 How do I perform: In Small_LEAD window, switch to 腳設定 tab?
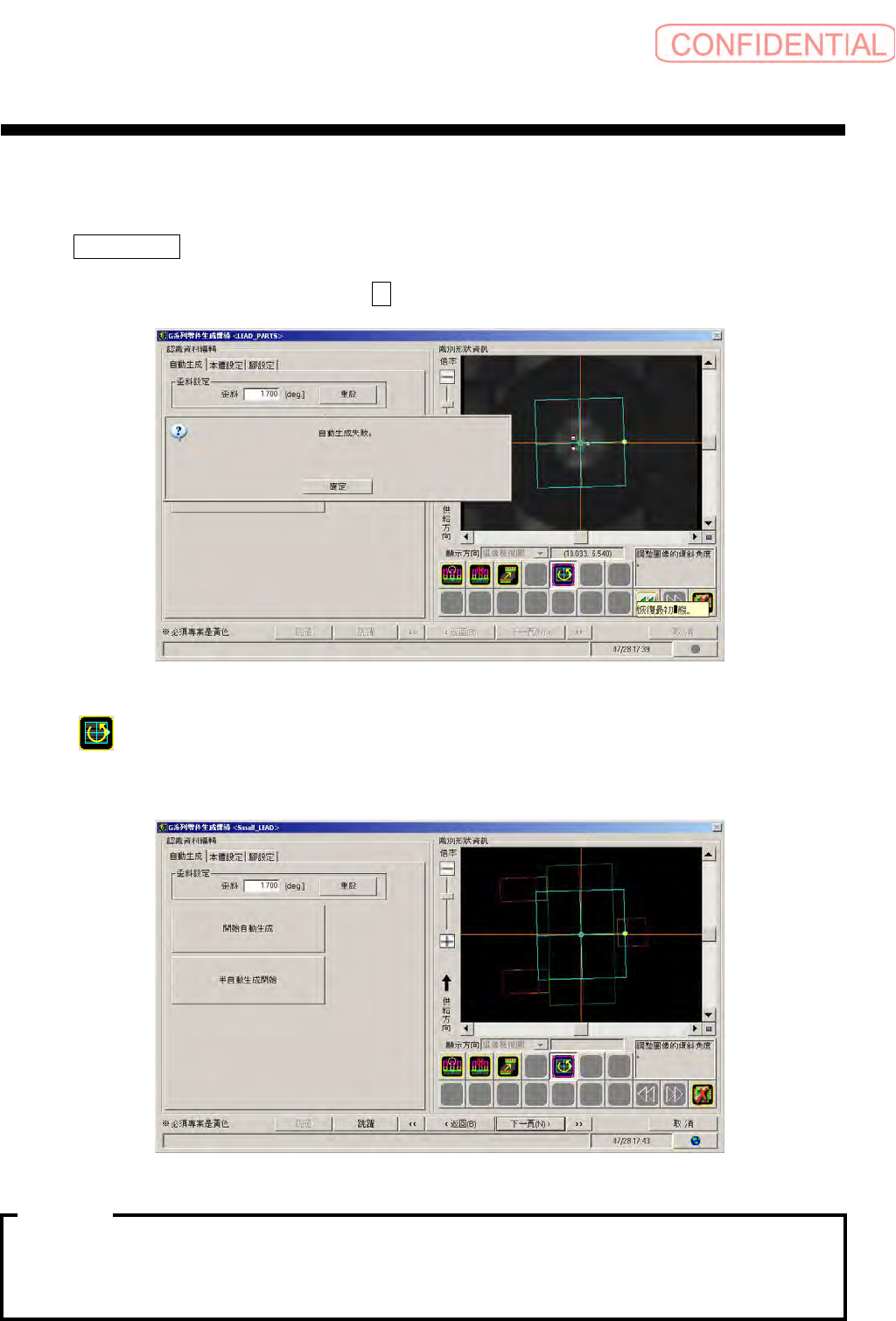[x=262, y=856]
